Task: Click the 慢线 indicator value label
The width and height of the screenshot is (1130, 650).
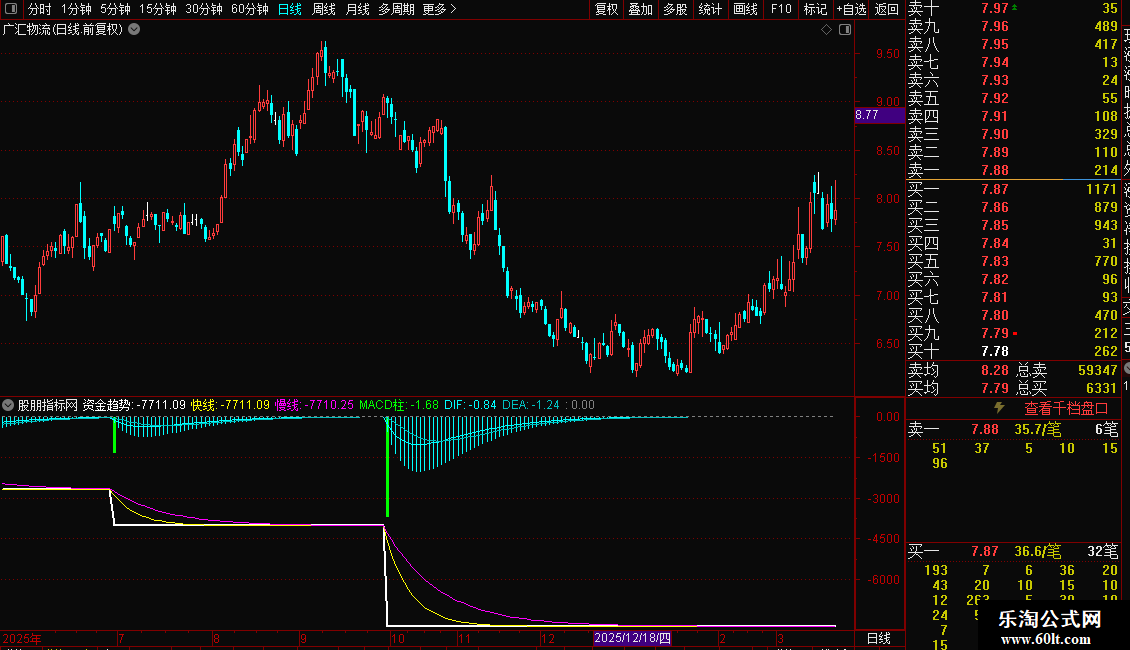Action: [314, 405]
